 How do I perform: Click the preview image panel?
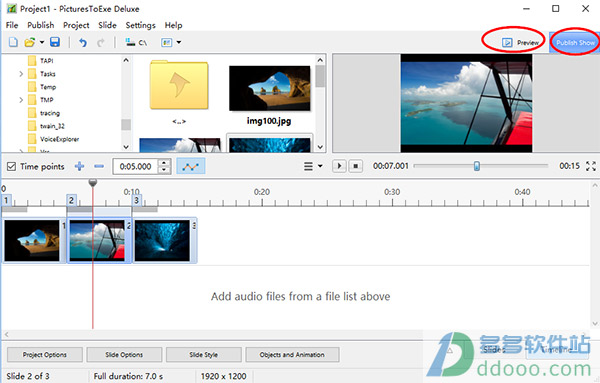coord(466,103)
